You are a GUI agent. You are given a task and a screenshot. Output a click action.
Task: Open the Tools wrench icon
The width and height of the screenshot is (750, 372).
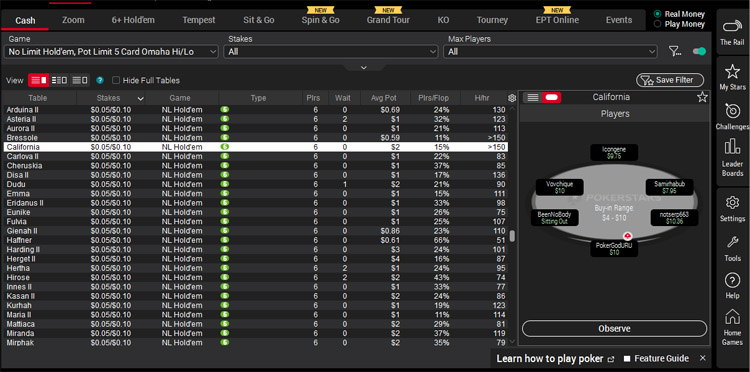point(732,242)
